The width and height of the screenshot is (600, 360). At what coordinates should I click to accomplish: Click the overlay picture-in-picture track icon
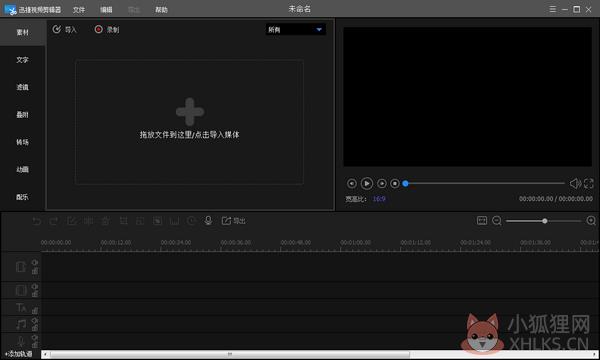pyautogui.click(x=21, y=290)
